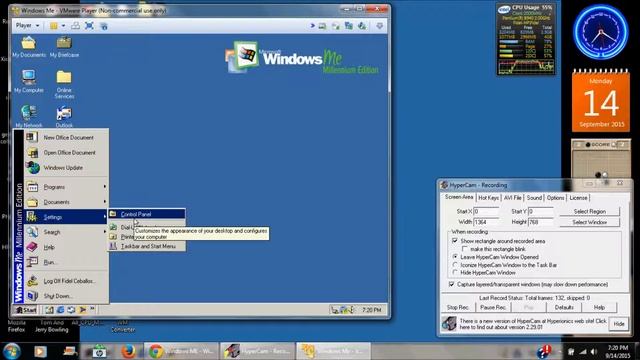Toggle make this rectangle blink checkbox
The height and width of the screenshot is (360, 640).
tap(465, 249)
